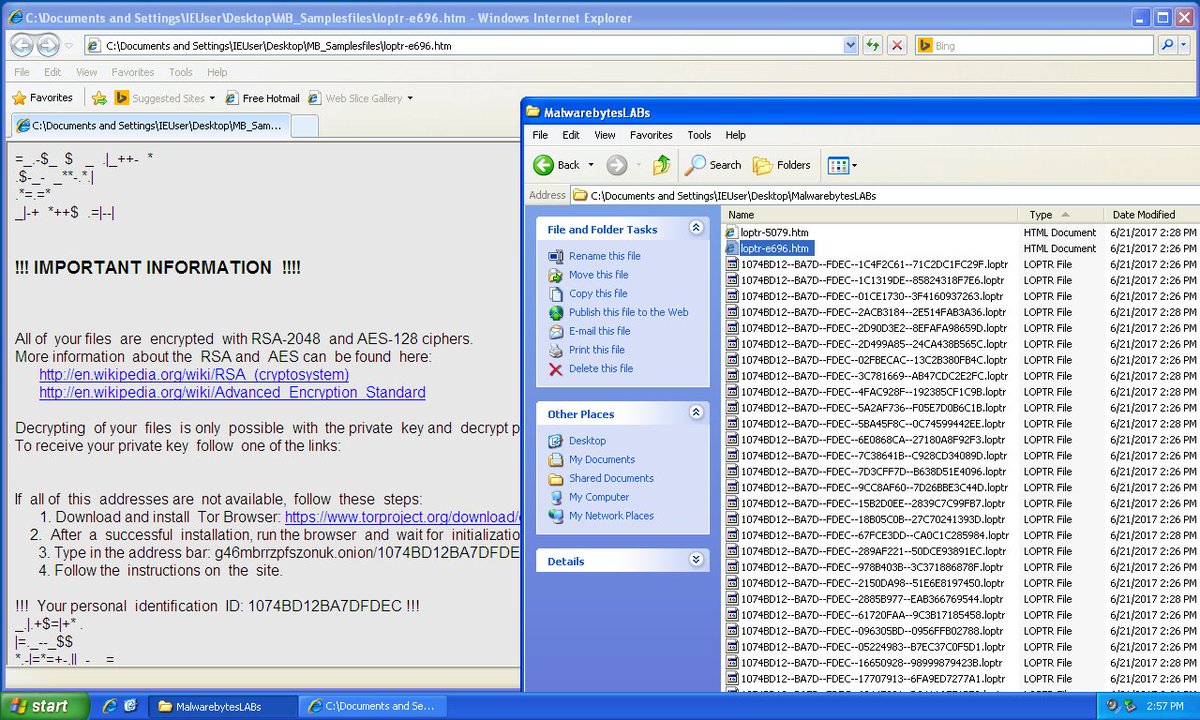Toggle the Folders pane button
Viewport: 1200px width, 720px height.
click(x=782, y=165)
